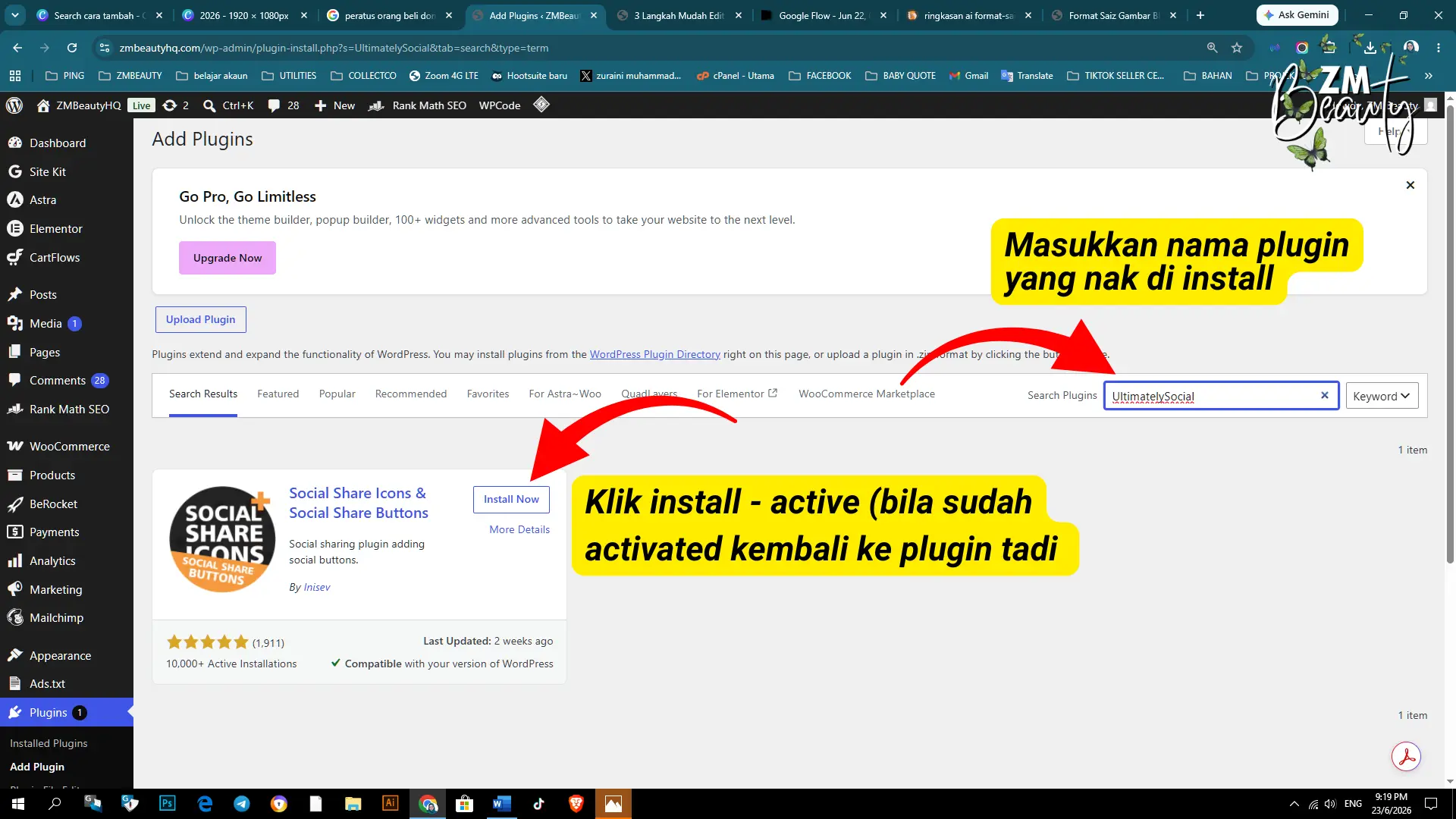Open Chrome three-dot menu
1456x819 pixels.
pyautogui.click(x=1439, y=48)
